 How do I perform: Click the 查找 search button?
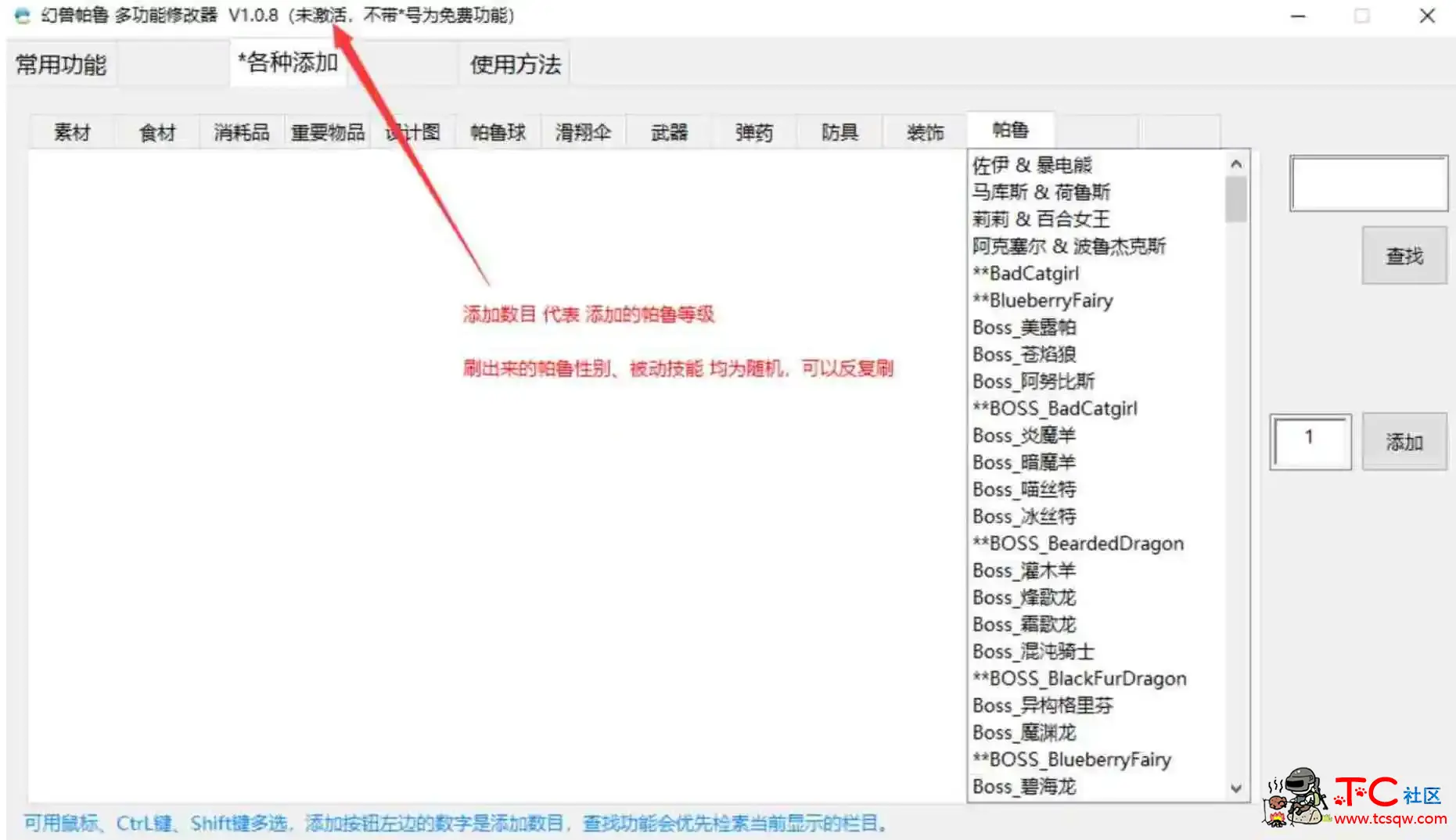tap(1404, 256)
